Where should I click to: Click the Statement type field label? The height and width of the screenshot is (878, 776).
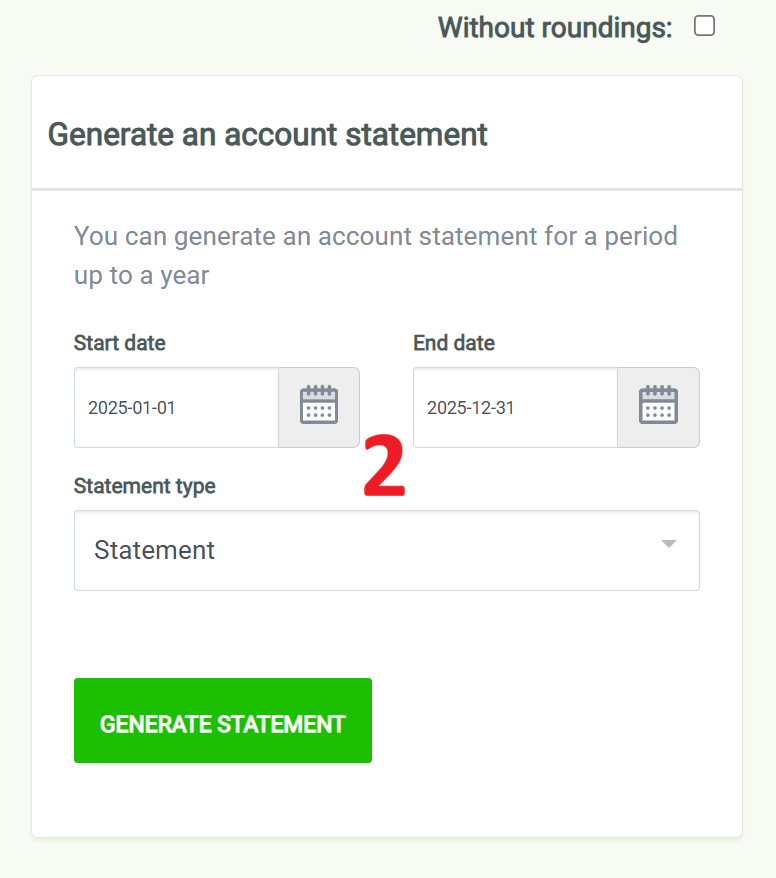(x=145, y=486)
